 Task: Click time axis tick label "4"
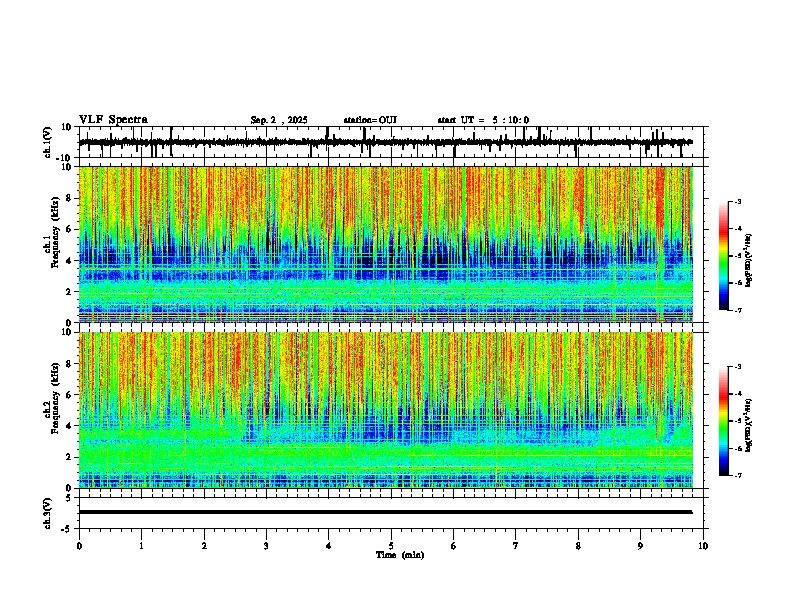tap(329, 546)
